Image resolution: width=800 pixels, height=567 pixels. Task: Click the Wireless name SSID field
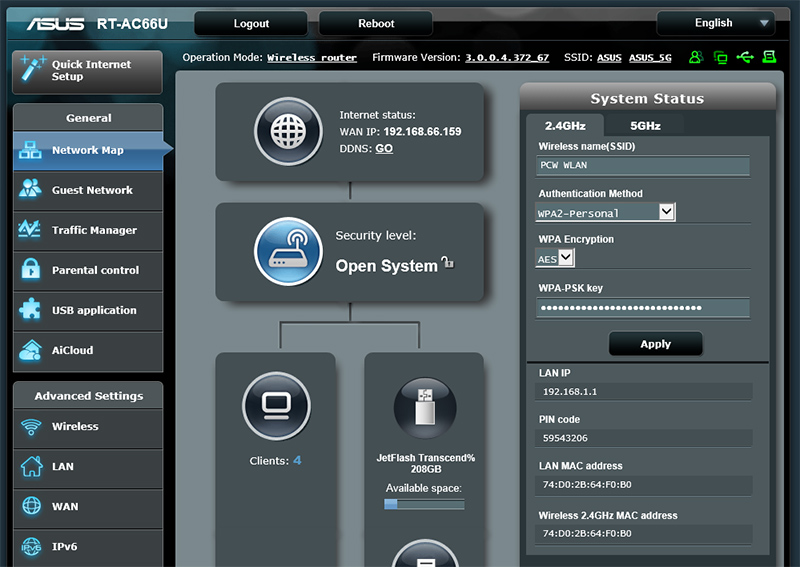coord(643,166)
